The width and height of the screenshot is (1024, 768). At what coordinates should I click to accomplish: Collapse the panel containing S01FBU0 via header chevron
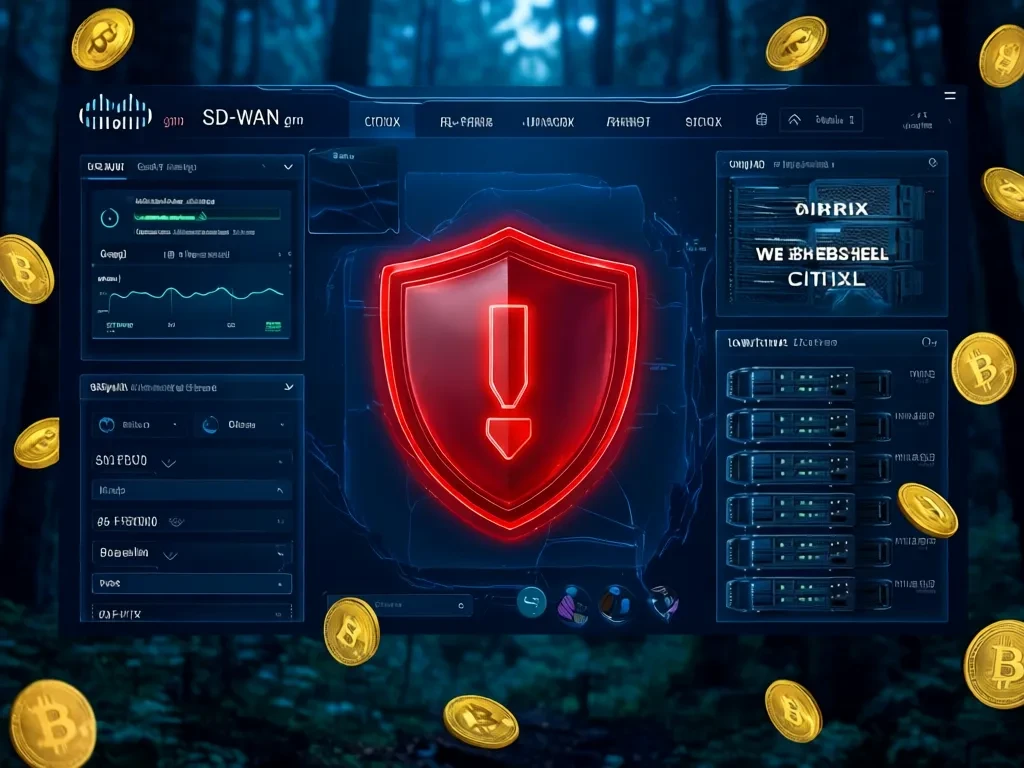[x=289, y=387]
